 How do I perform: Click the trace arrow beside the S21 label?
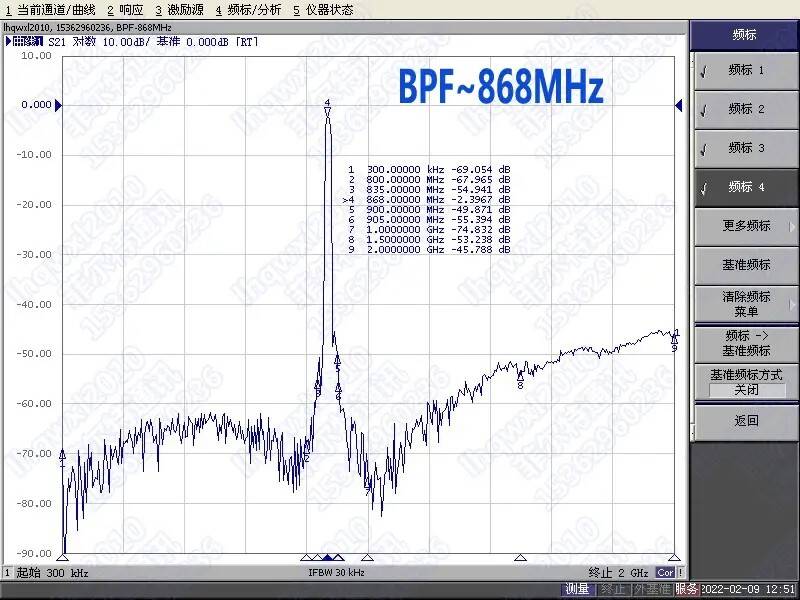(x=6, y=42)
